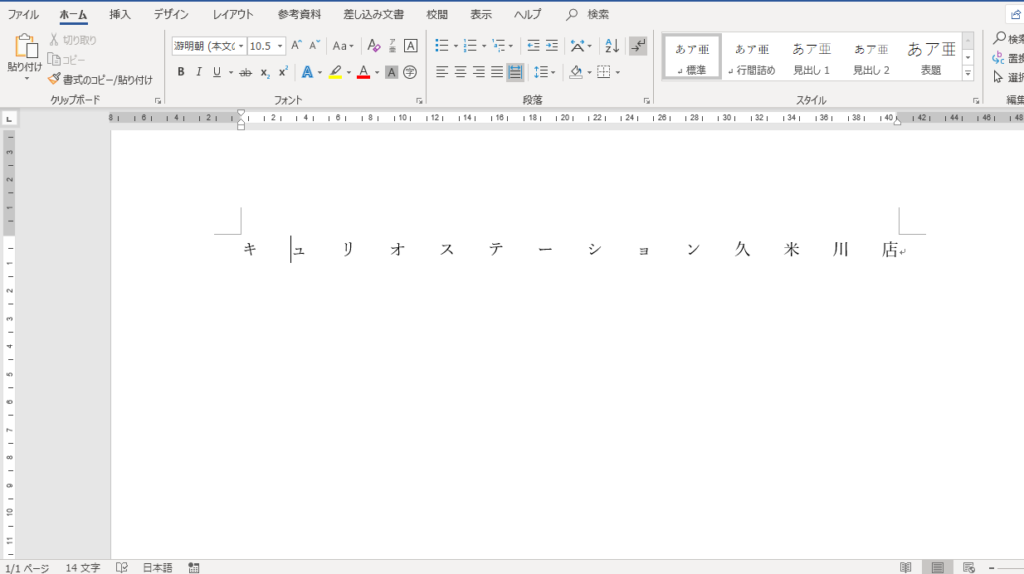Switch to the レイアウト (Layout) tab
1024x574 pixels.
click(x=232, y=14)
